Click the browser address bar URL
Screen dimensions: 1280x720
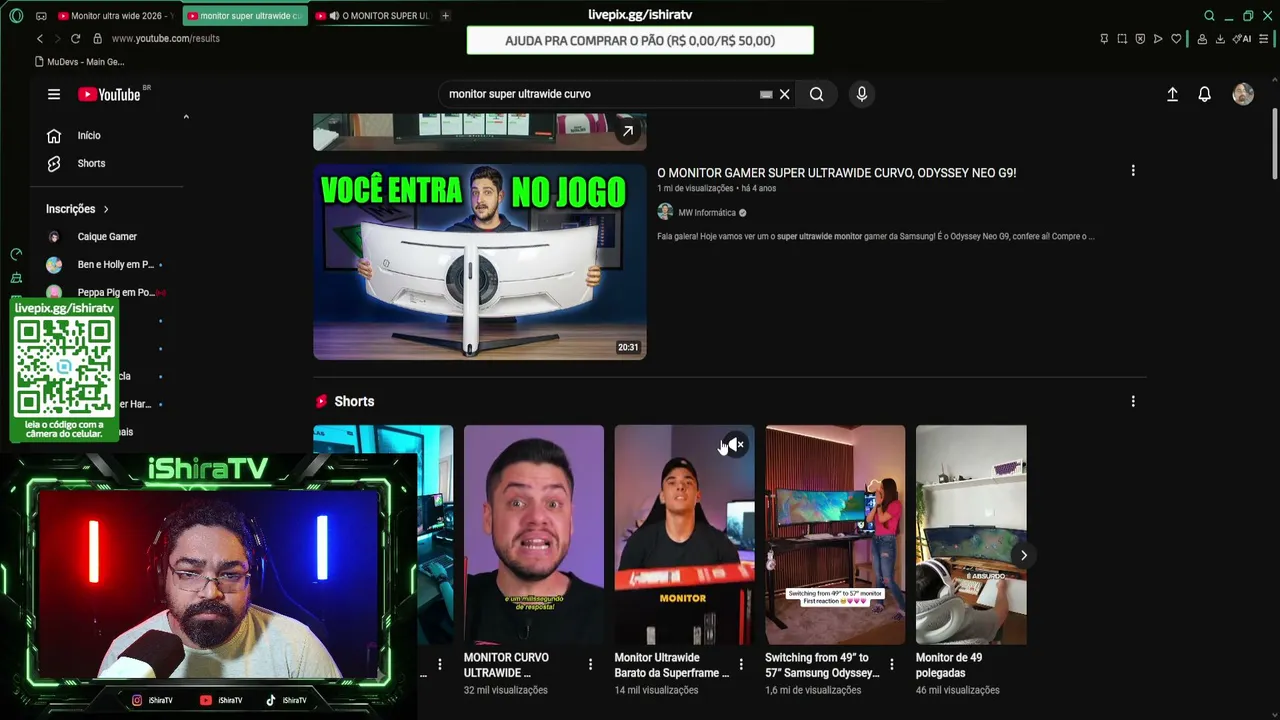click(165, 38)
